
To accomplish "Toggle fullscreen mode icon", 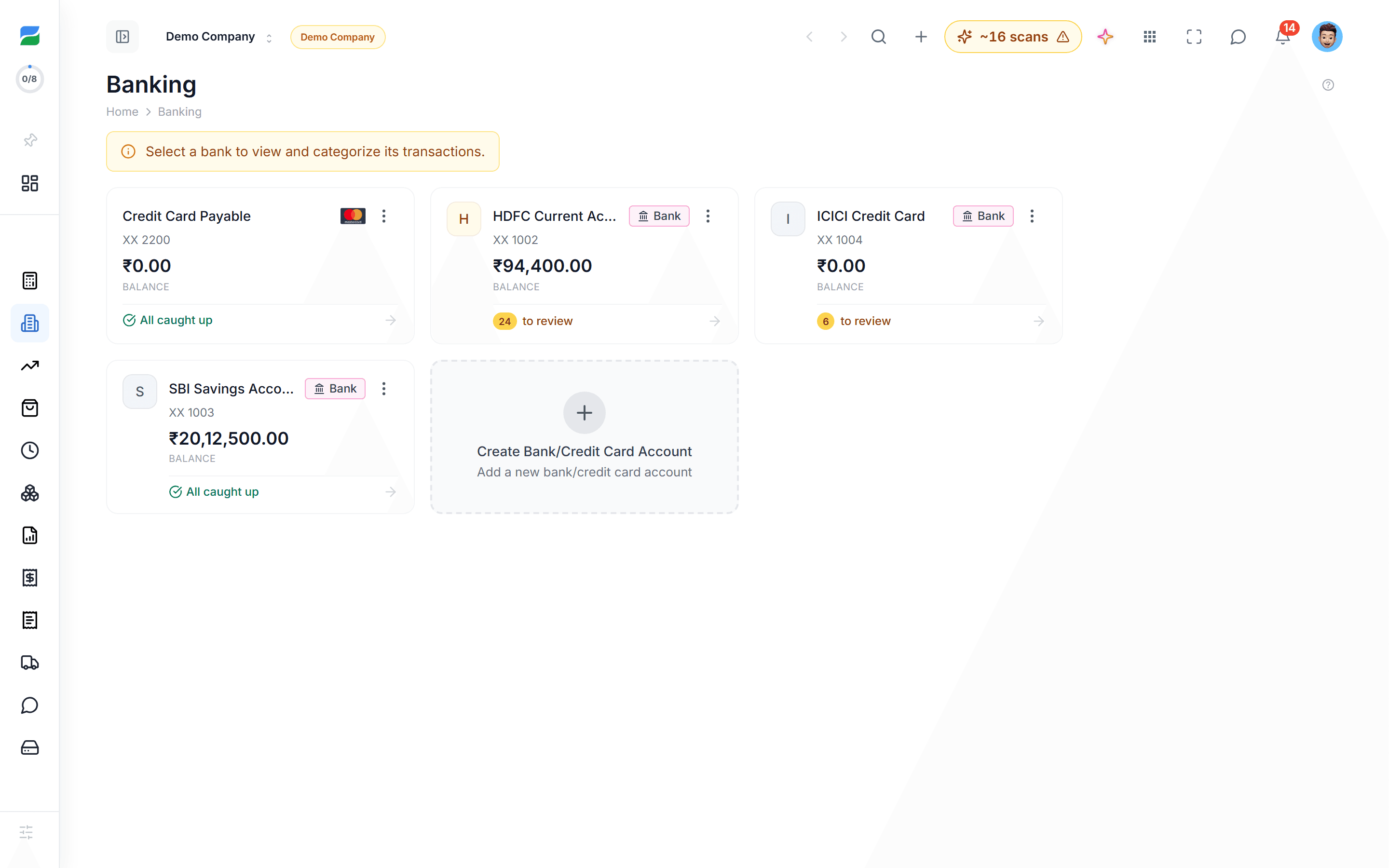I will tap(1194, 37).
